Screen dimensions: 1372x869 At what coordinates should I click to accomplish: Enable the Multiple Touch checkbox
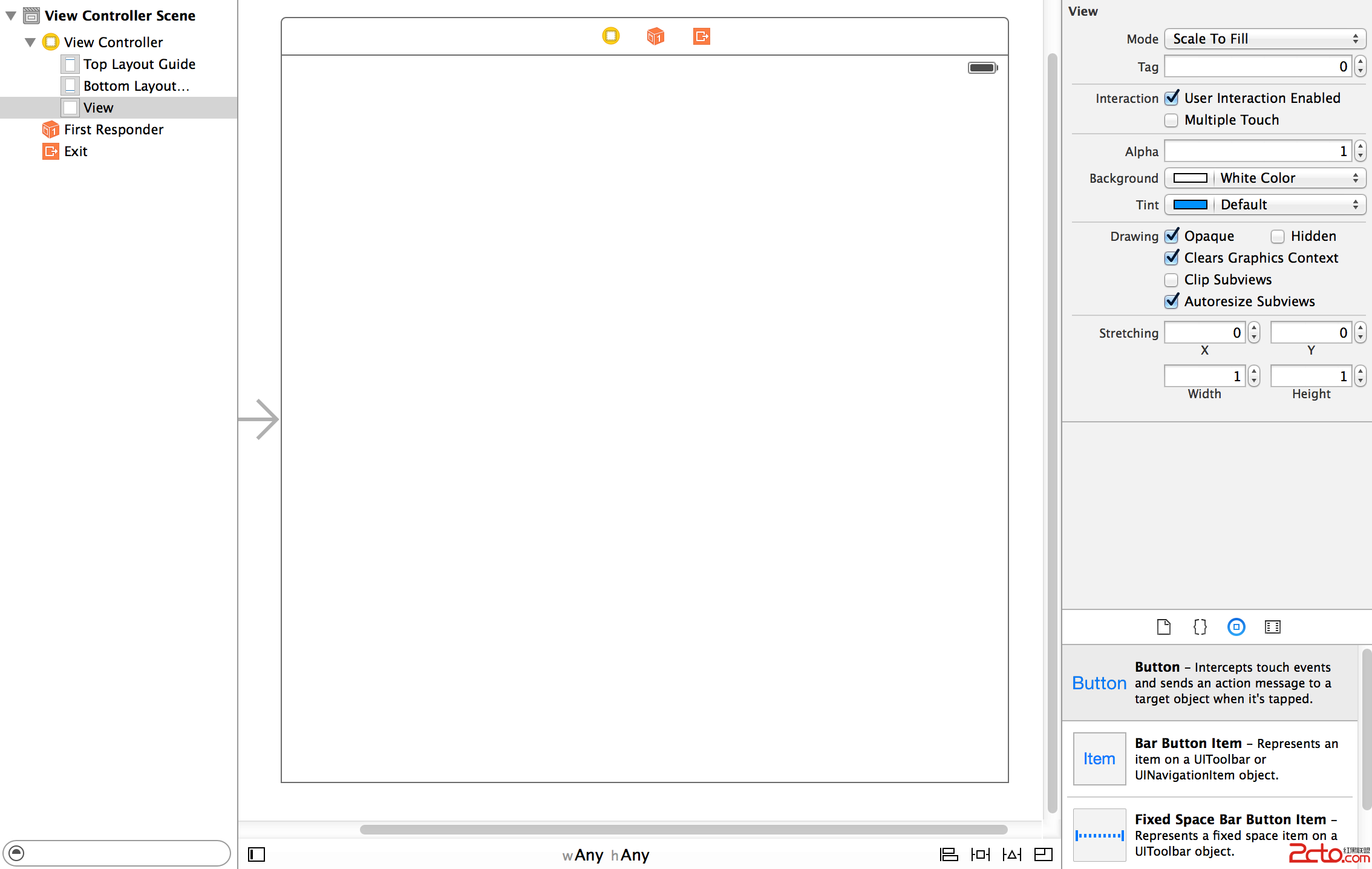1172,120
